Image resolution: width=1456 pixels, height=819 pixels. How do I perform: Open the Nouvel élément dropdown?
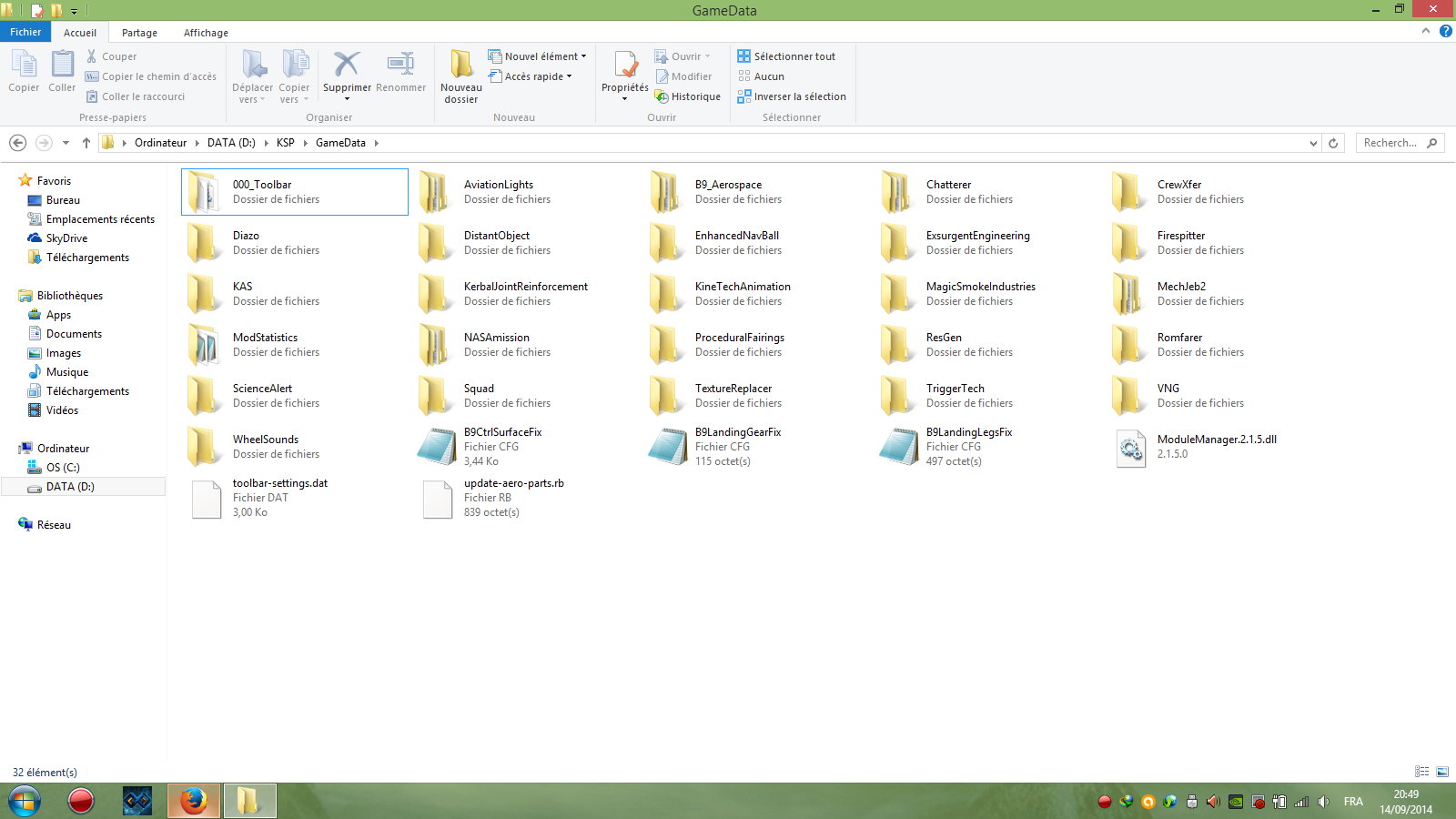(x=537, y=56)
